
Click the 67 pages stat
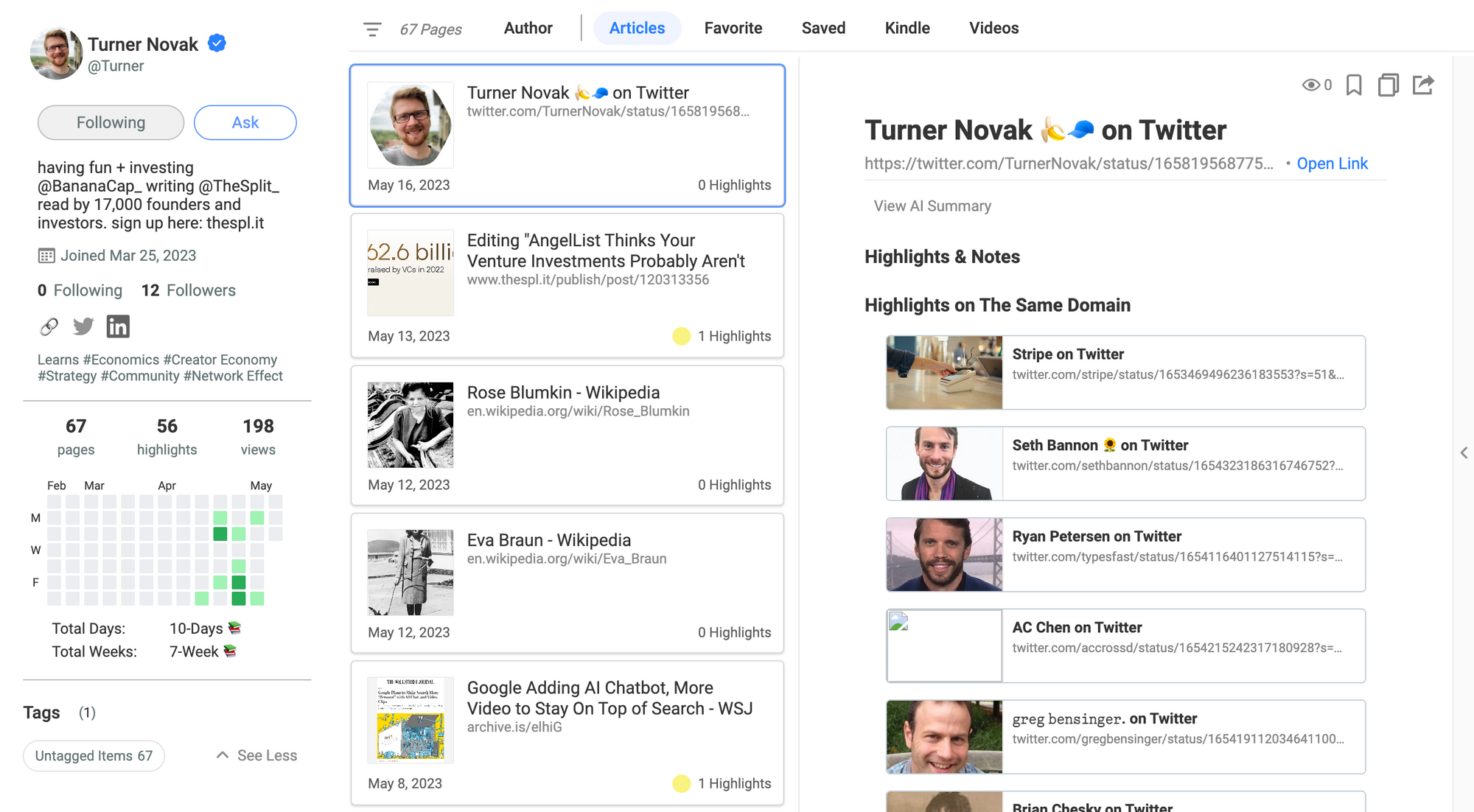[76, 437]
